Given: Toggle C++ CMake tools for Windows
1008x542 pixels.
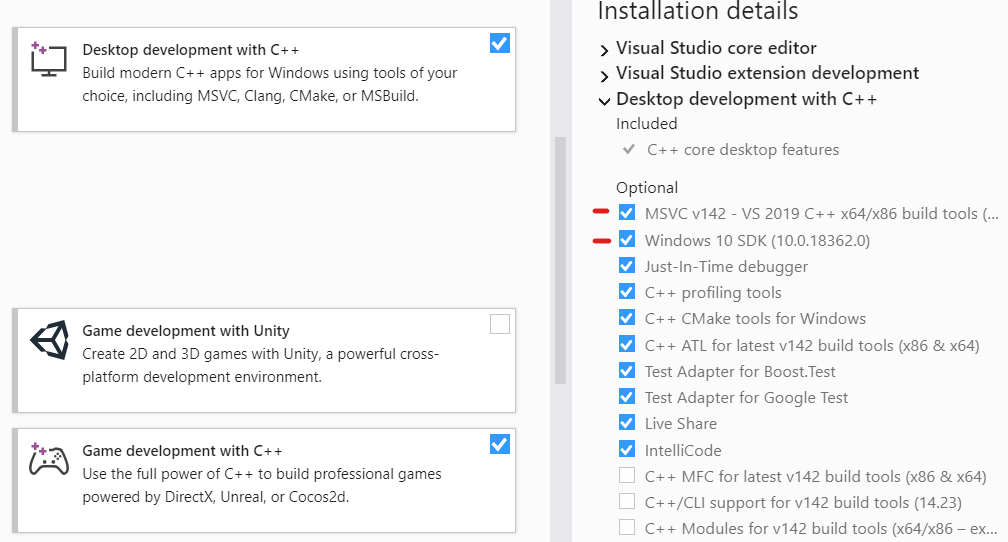Looking at the screenshot, I should click(627, 318).
